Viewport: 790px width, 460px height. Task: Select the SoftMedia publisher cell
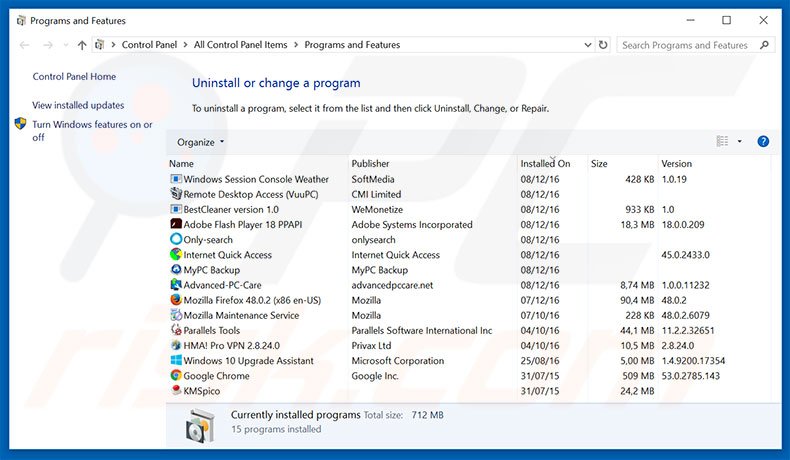(373, 179)
